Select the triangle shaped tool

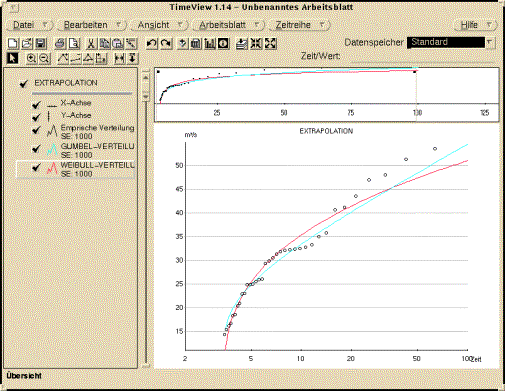(88, 59)
